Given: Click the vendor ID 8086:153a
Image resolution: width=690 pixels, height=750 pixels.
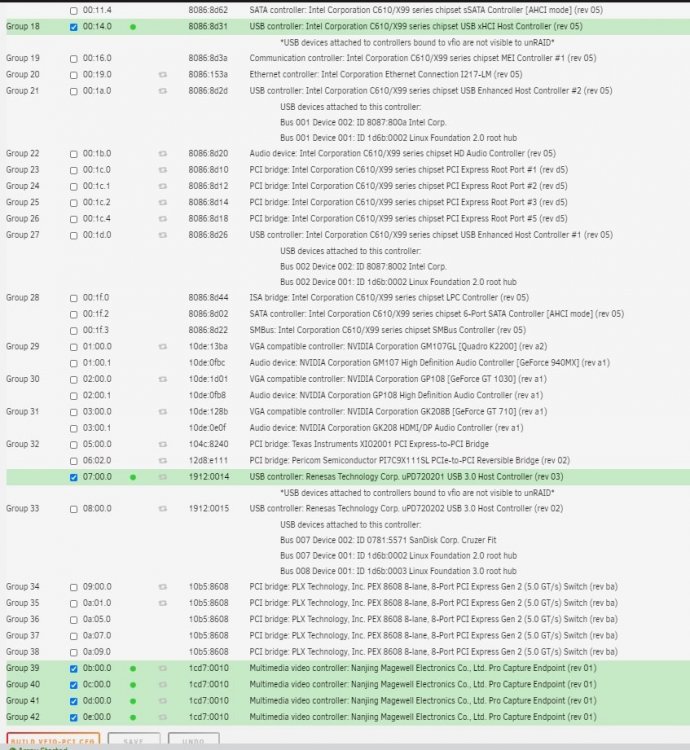Looking at the screenshot, I should [208, 75].
